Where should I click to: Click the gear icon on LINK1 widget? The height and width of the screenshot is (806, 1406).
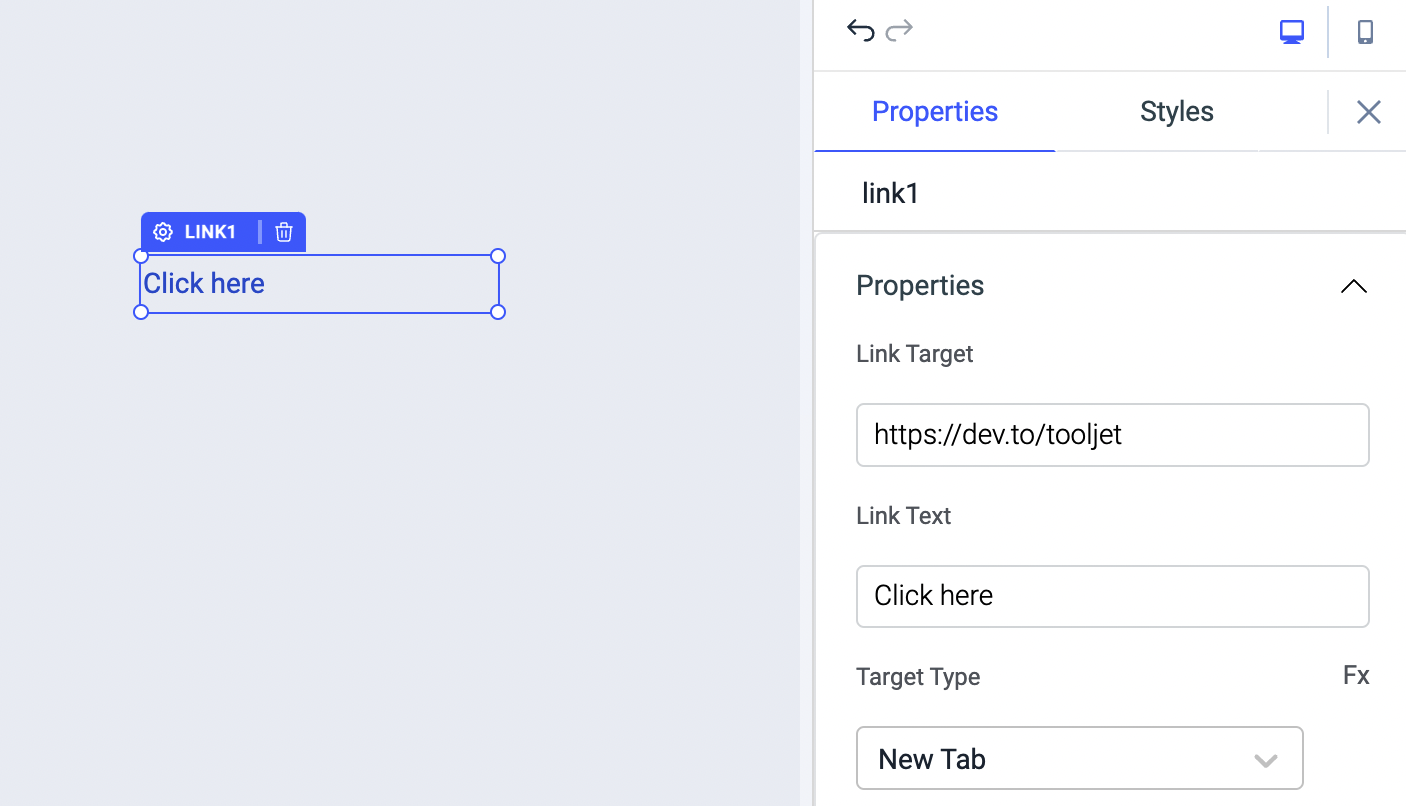click(163, 232)
